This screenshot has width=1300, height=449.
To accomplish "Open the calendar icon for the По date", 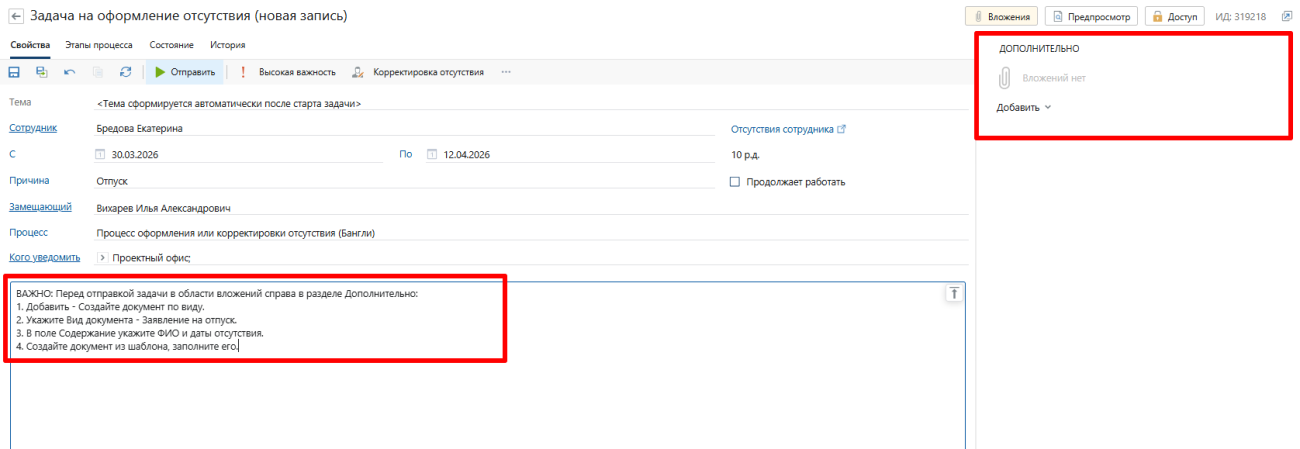I will (x=431, y=155).
